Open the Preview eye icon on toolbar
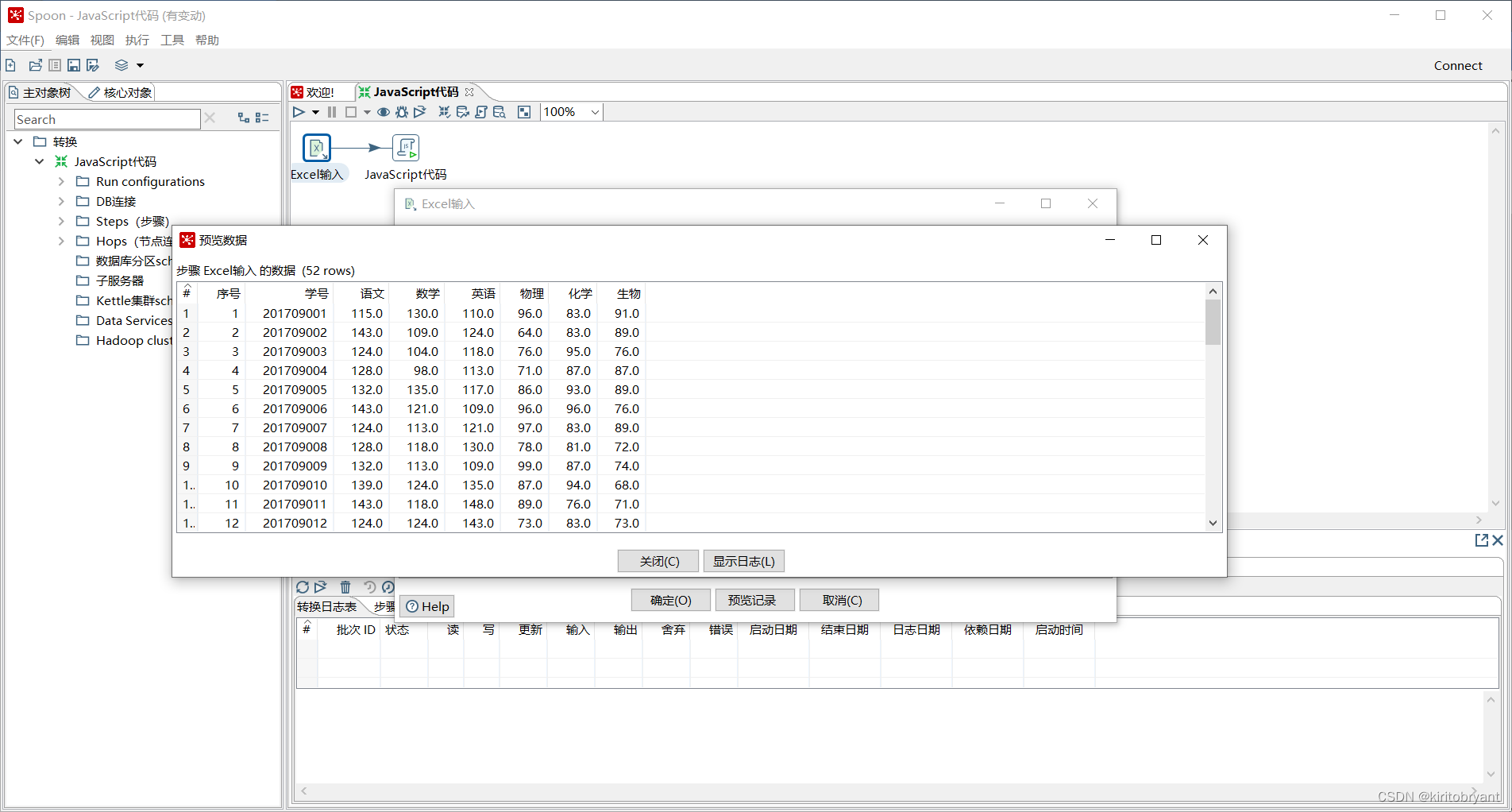This screenshot has height=812, width=1512. 384,112
